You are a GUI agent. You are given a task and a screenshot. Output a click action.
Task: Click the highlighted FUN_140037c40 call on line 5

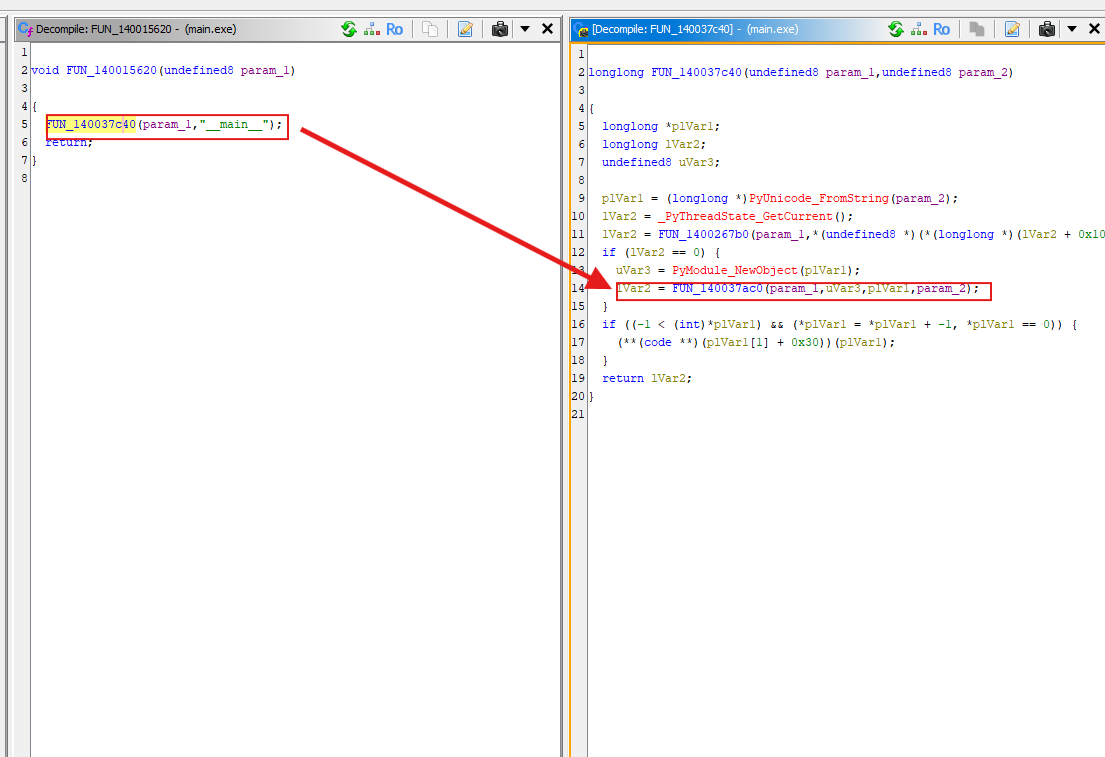[91, 125]
